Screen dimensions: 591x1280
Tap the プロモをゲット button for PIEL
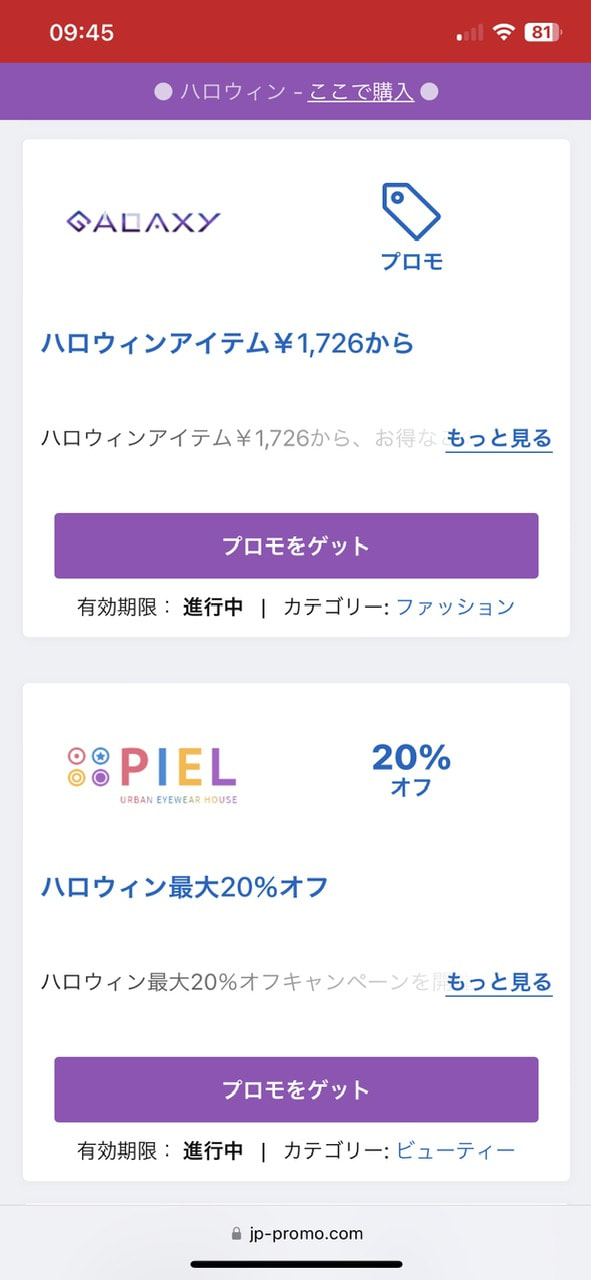(296, 1090)
